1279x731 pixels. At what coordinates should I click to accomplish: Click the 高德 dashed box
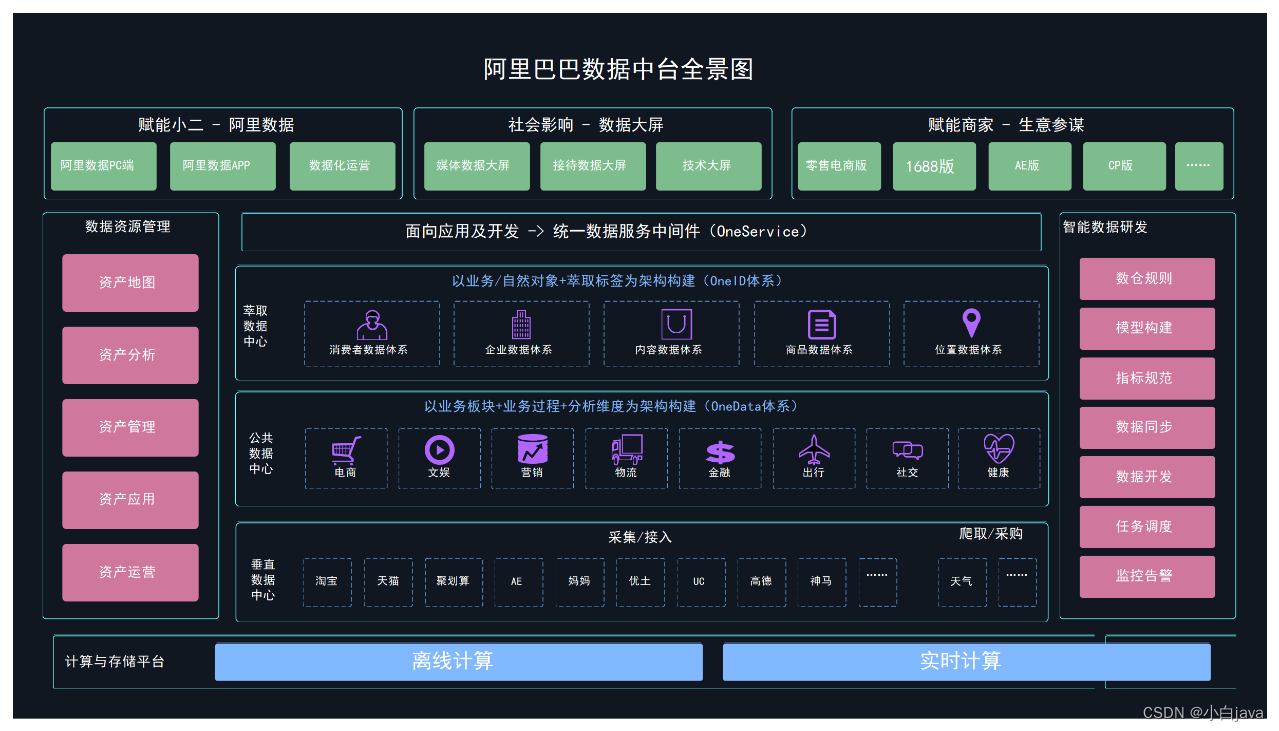point(762,582)
